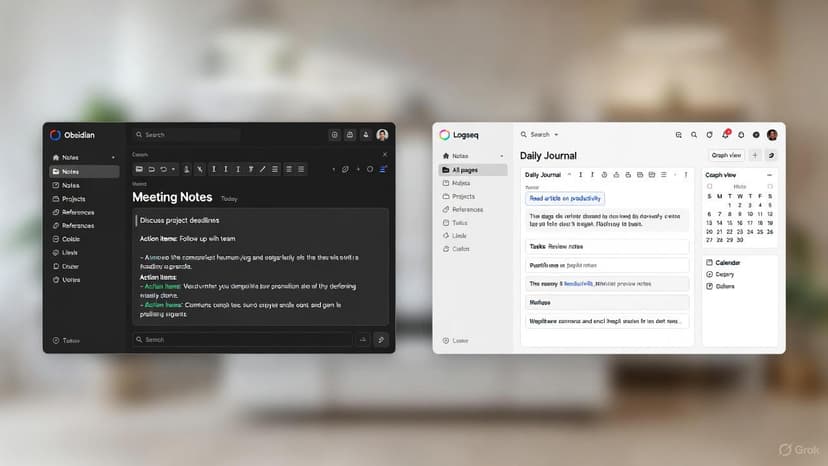Open the user avatar in the Logseq window
The height and width of the screenshot is (466, 828).
point(771,135)
